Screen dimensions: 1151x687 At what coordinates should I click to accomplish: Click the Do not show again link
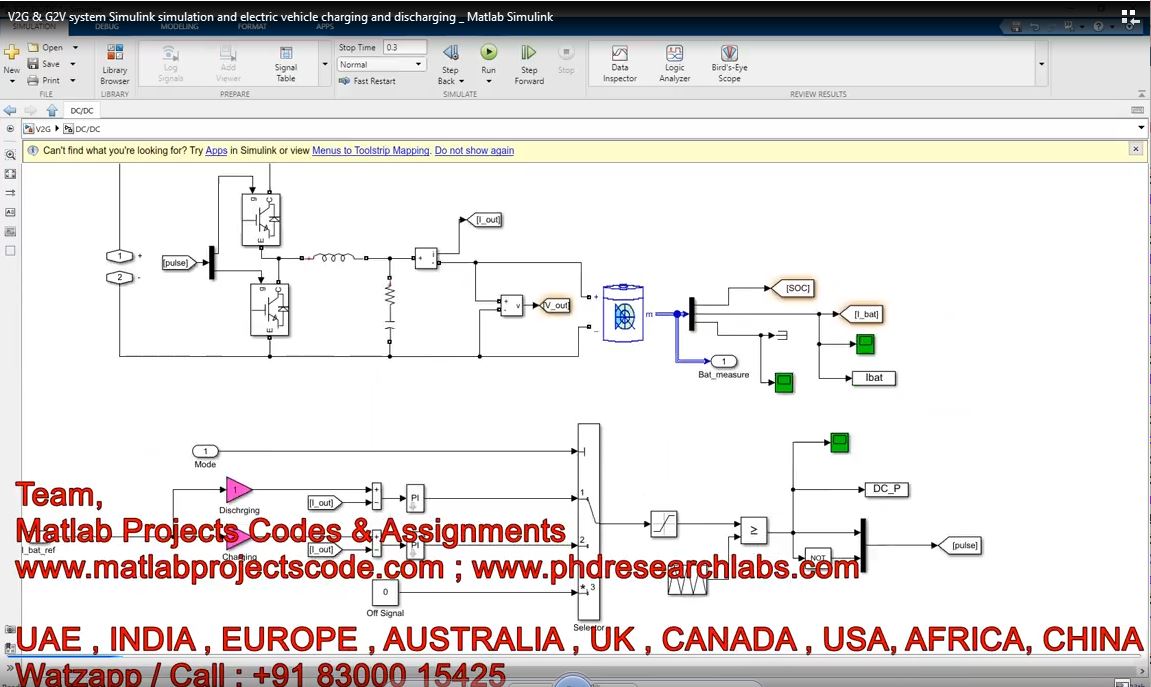pyautogui.click(x=474, y=150)
